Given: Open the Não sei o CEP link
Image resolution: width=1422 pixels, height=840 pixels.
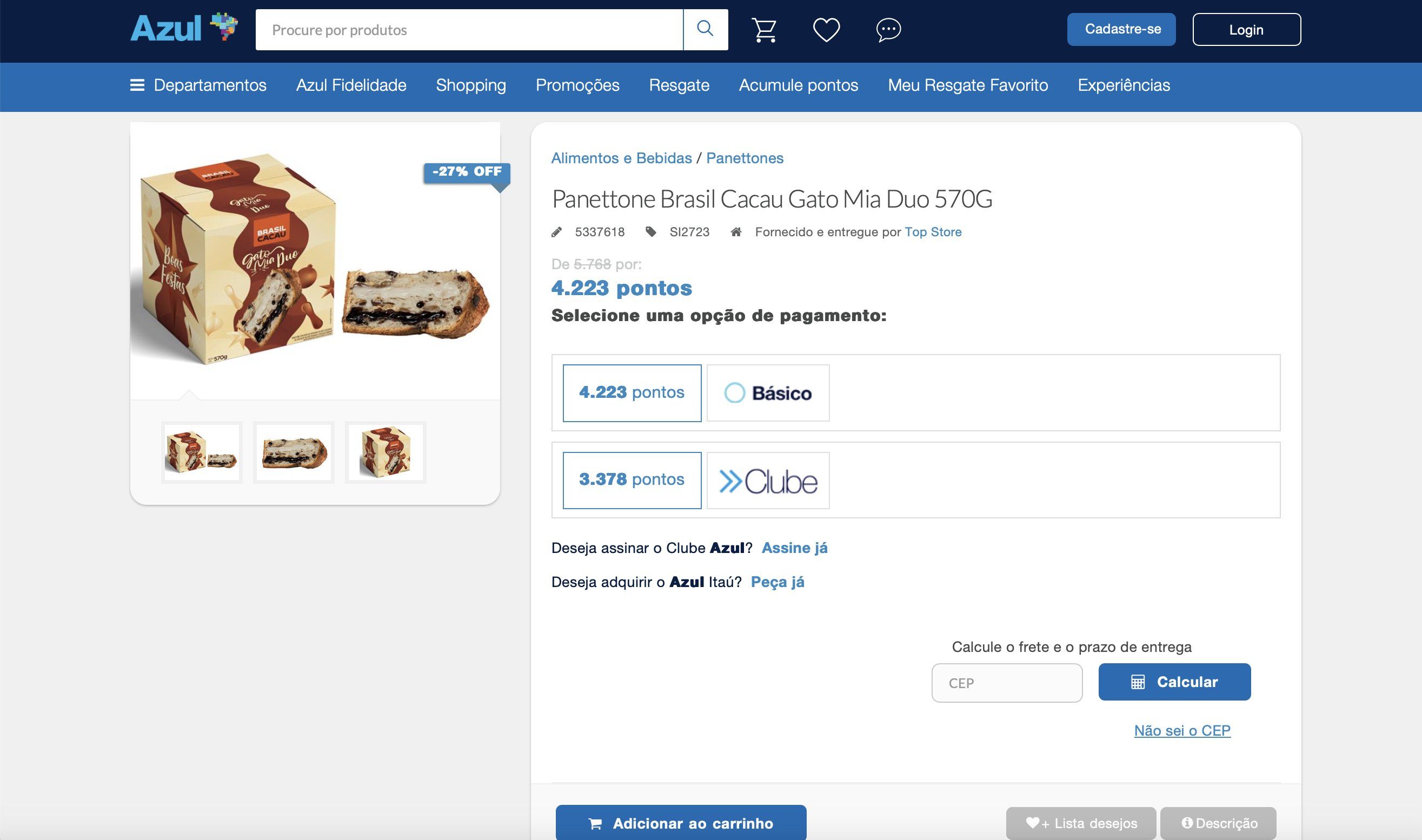Looking at the screenshot, I should pyautogui.click(x=1182, y=731).
